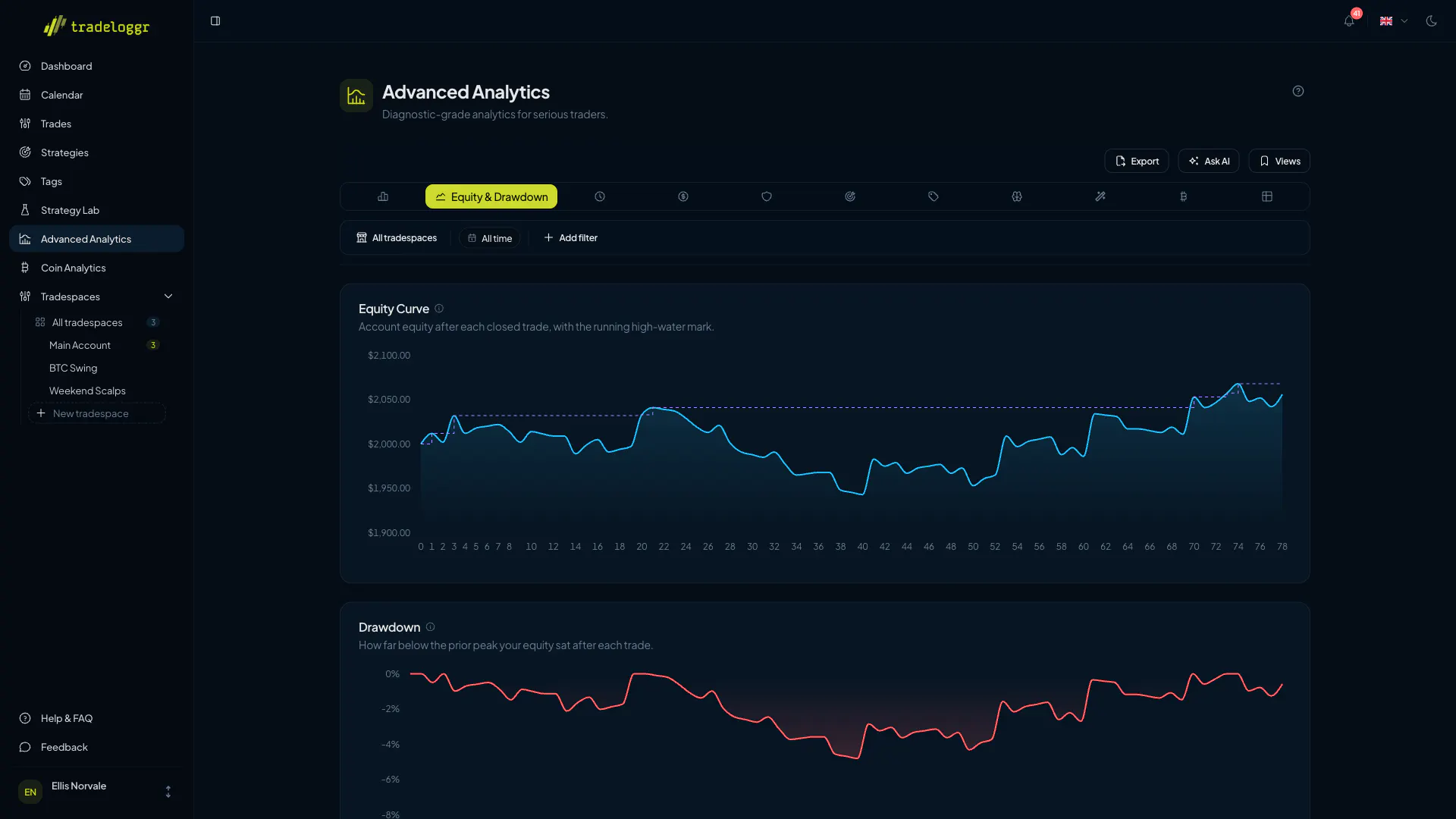The image size is (1456, 819).
Task: Open the brain psychology tab icon
Action: pyautogui.click(x=1017, y=196)
